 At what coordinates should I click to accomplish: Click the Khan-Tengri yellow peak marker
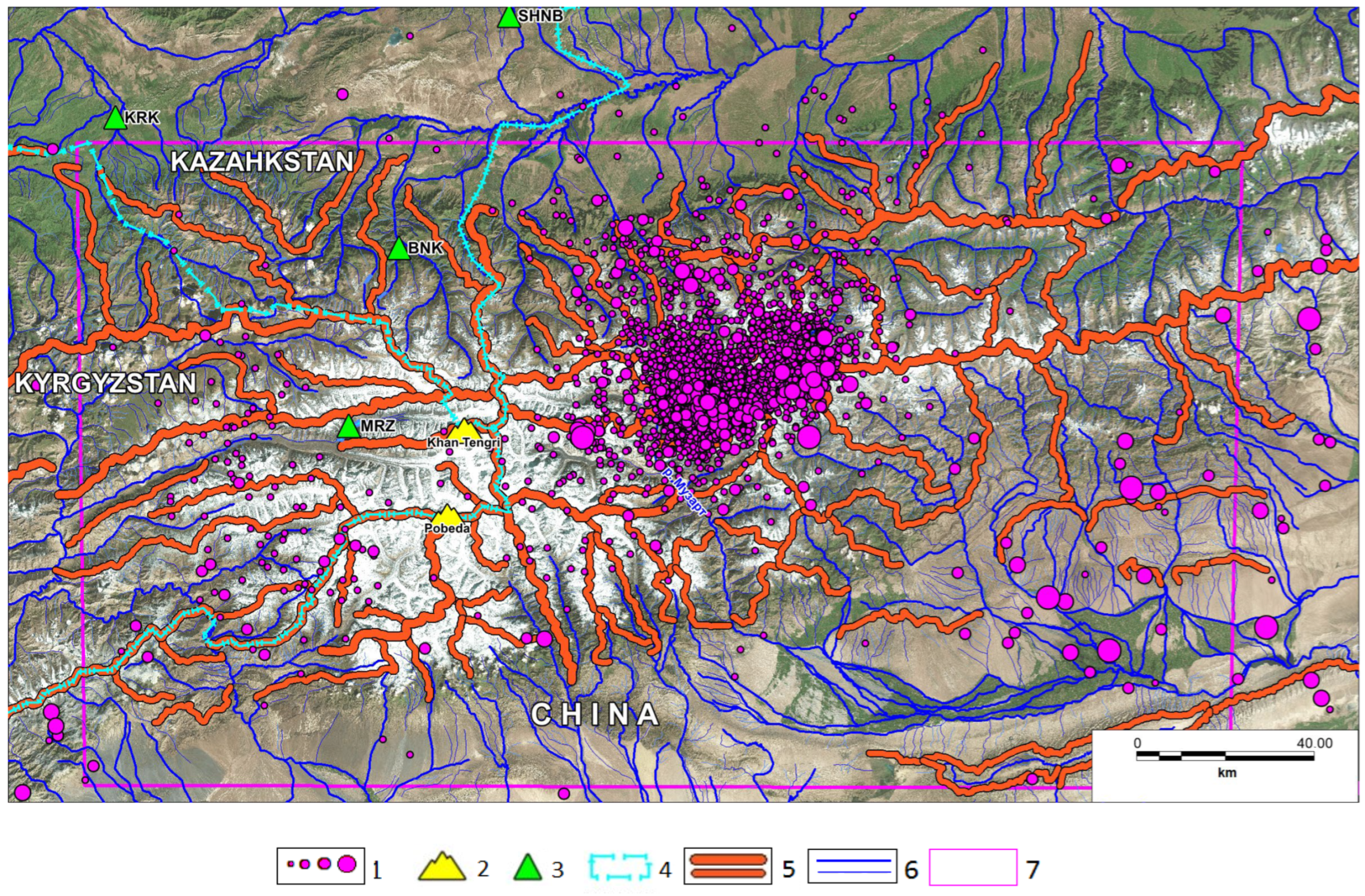[x=464, y=430]
